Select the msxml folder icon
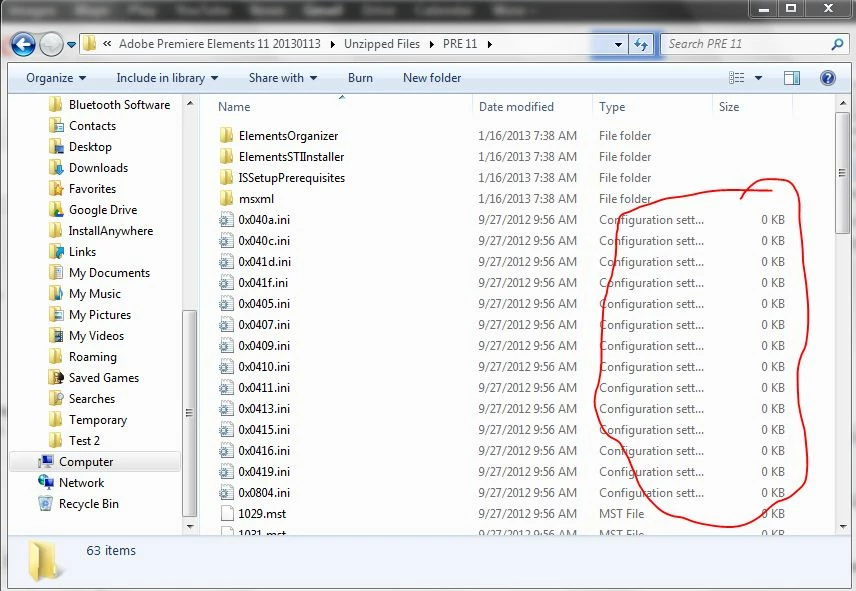 point(226,199)
